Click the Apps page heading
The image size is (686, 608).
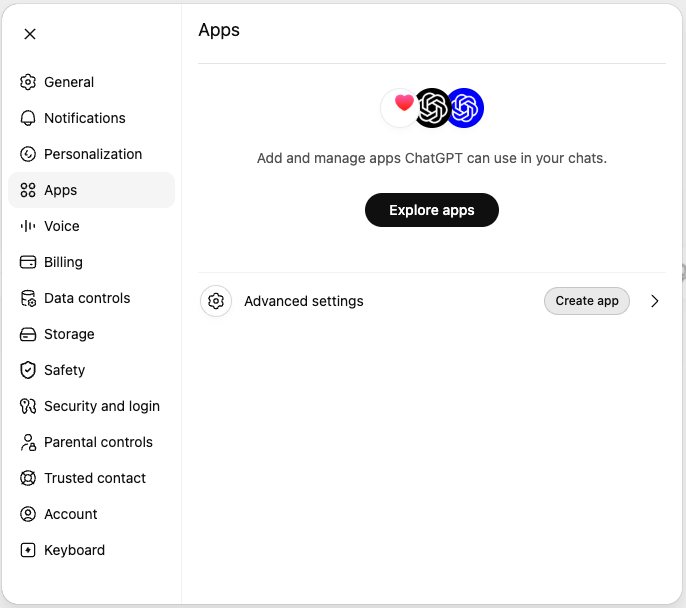point(219,31)
